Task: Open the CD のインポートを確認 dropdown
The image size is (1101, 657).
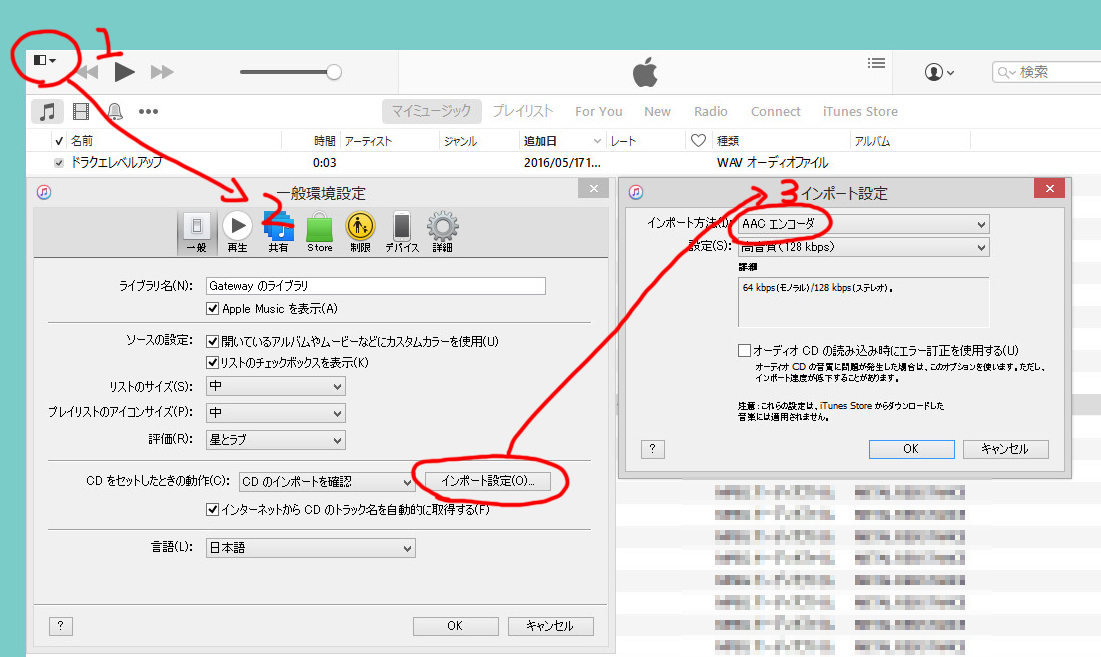Action: point(327,482)
